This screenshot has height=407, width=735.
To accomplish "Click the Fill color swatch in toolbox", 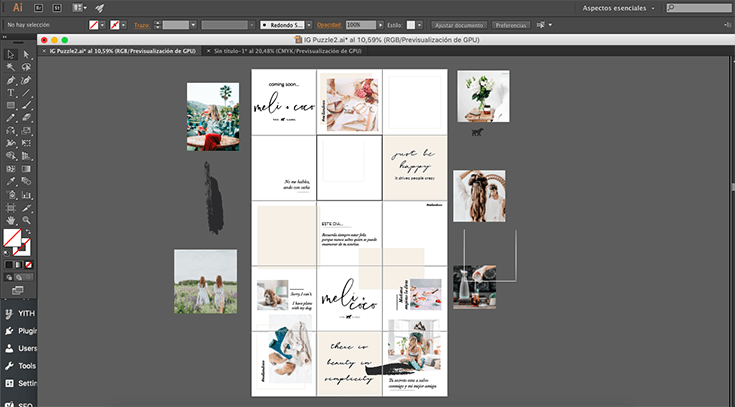I will click(x=12, y=238).
